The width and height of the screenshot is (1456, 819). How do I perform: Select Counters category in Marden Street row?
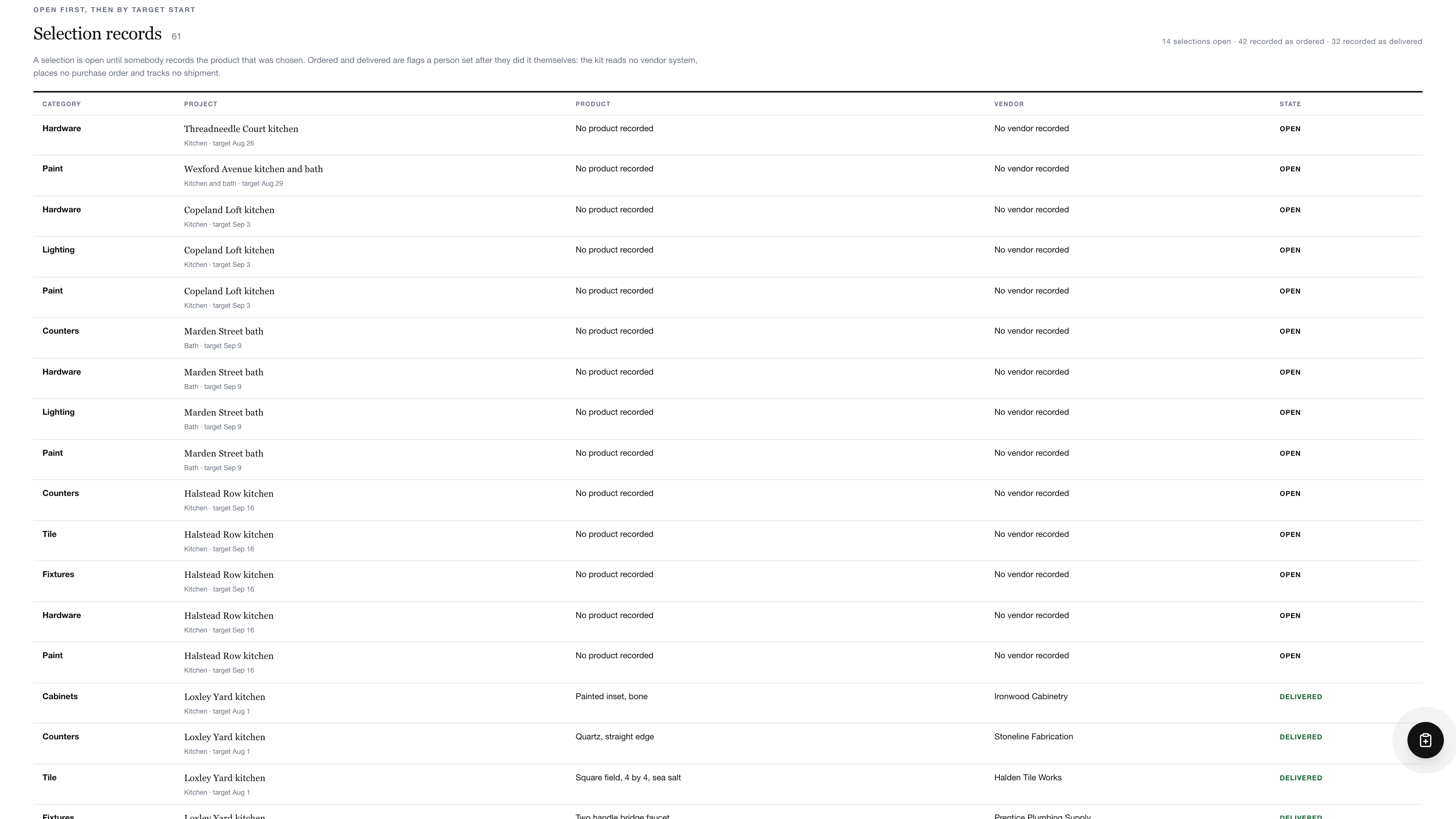coord(61,331)
